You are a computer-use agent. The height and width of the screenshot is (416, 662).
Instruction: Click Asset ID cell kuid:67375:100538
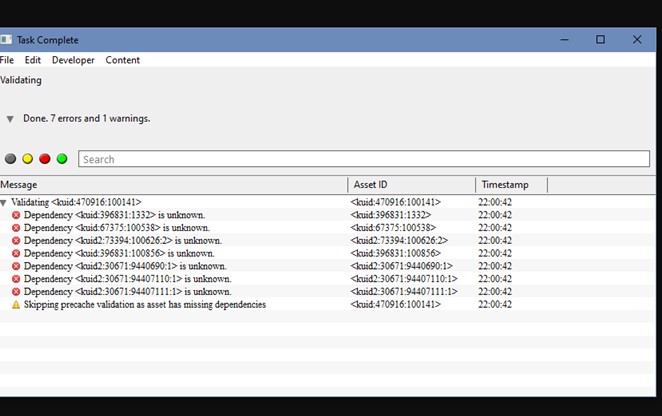pos(393,228)
